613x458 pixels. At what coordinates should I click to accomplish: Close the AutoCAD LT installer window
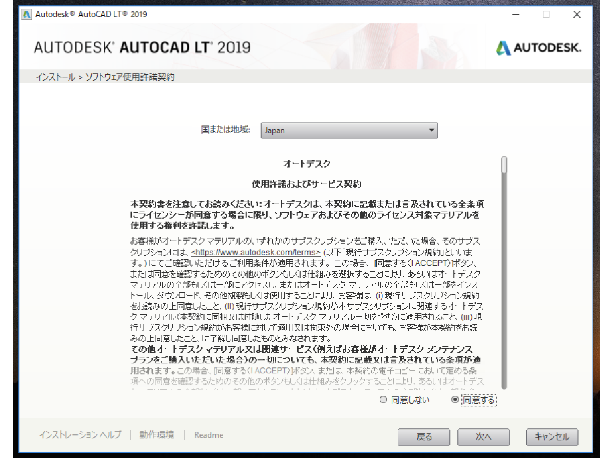577,14
